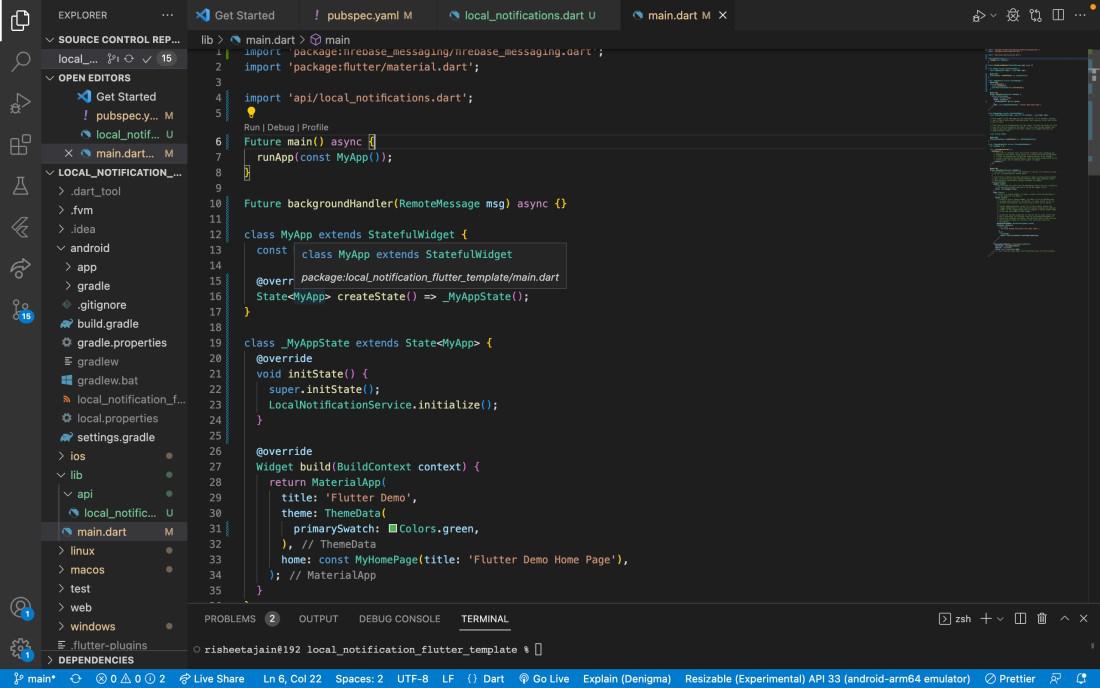Switch to the pubspec.yaml tab
This screenshot has width=1100, height=688.
click(x=362, y=15)
